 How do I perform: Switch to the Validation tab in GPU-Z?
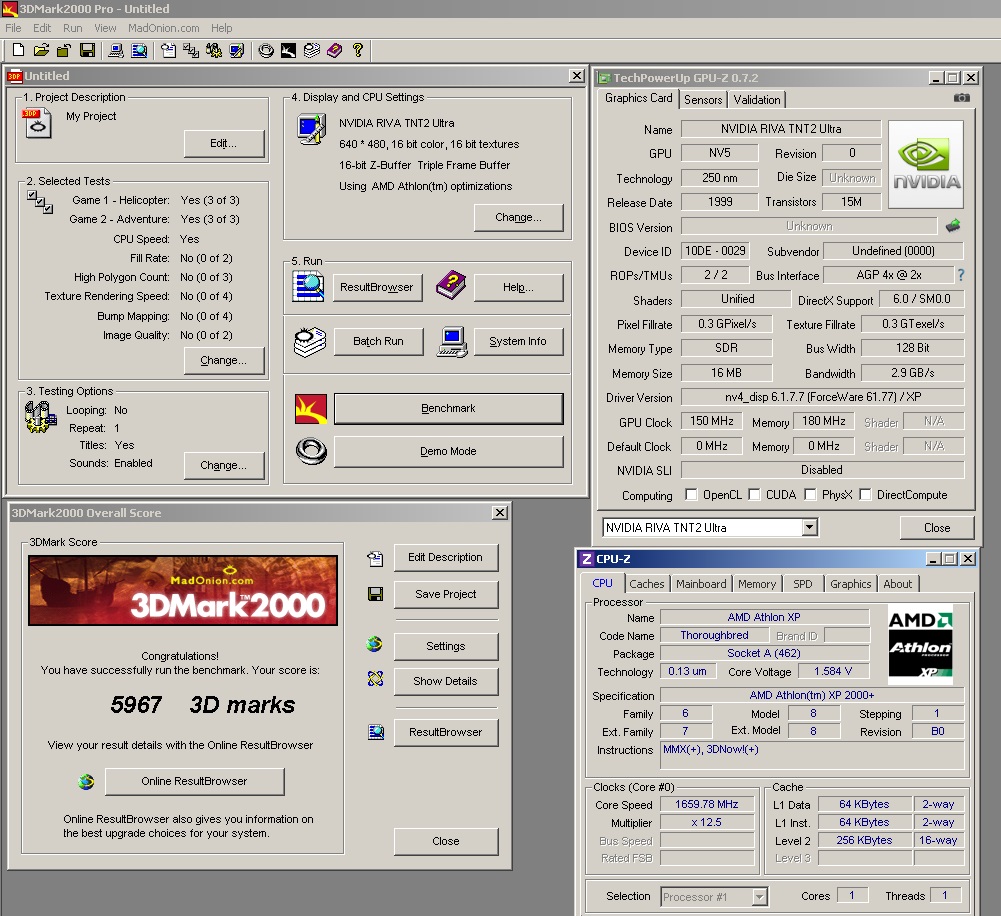[x=756, y=100]
